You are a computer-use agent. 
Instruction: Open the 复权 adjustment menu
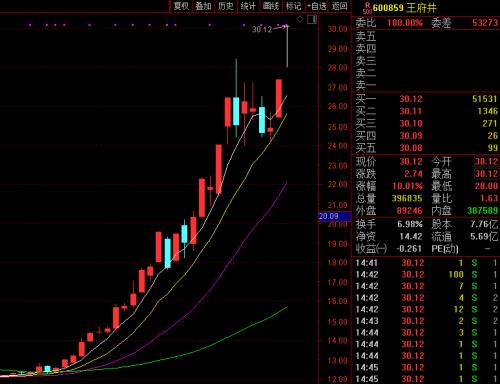pos(181,6)
